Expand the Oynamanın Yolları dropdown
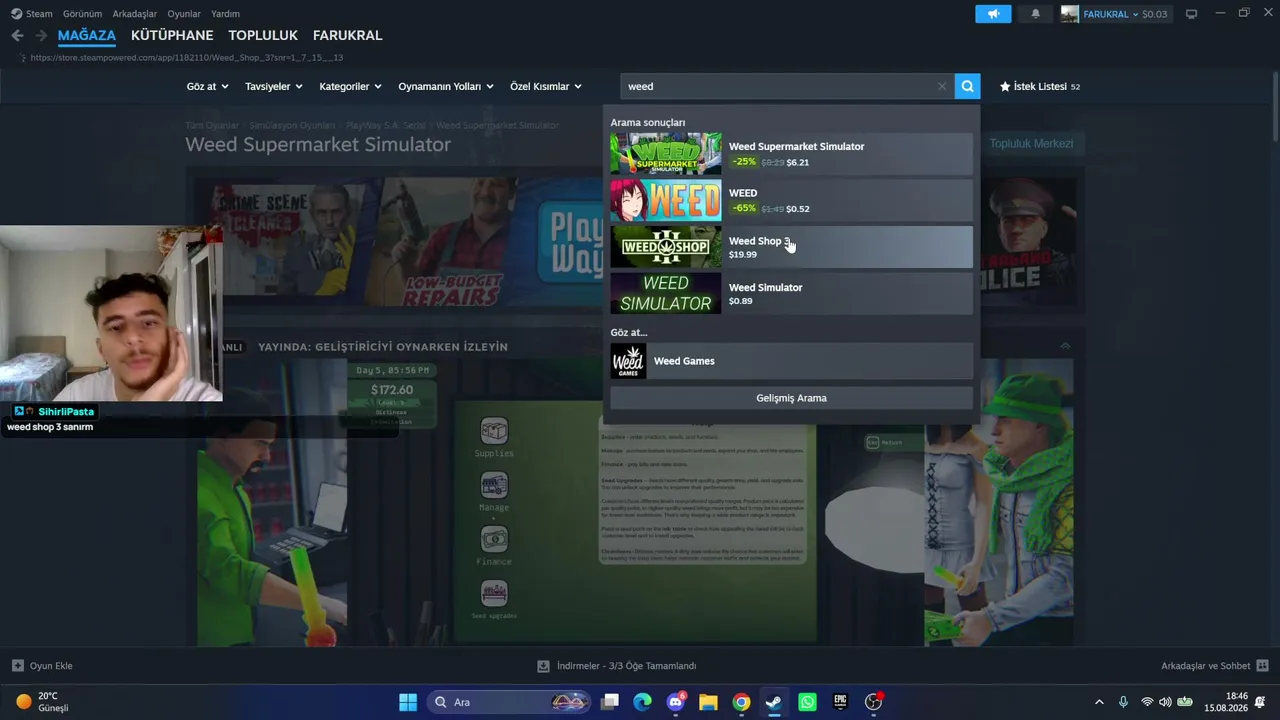The height and width of the screenshot is (720, 1280). tap(446, 87)
